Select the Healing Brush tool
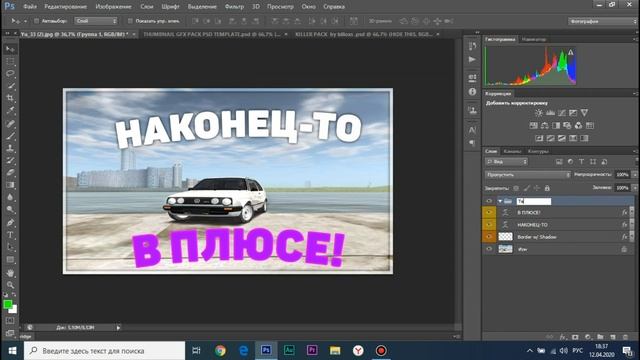Viewport: 640px width, 360px height. pyautogui.click(x=10, y=123)
